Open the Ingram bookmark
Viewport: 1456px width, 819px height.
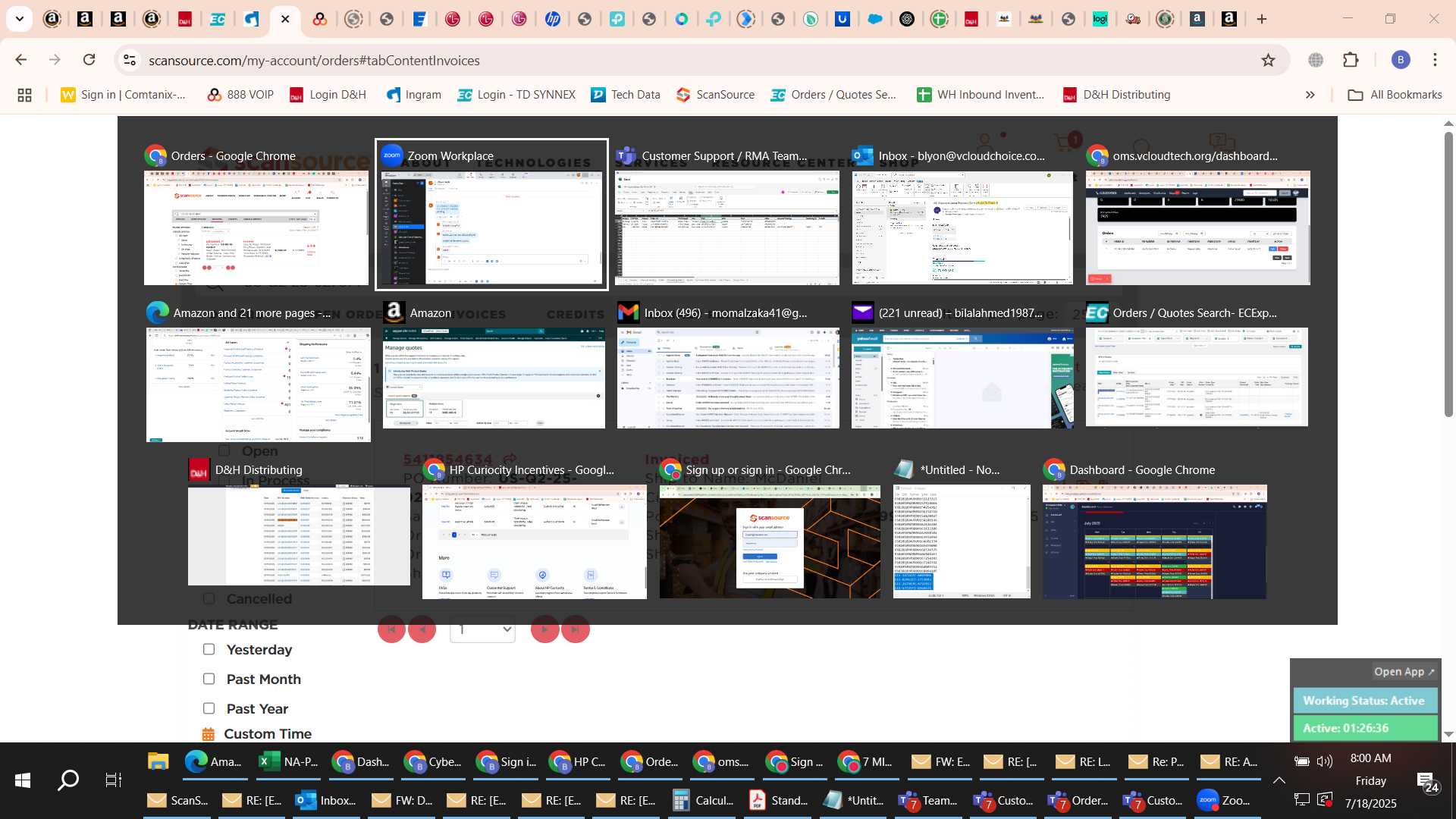413,95
